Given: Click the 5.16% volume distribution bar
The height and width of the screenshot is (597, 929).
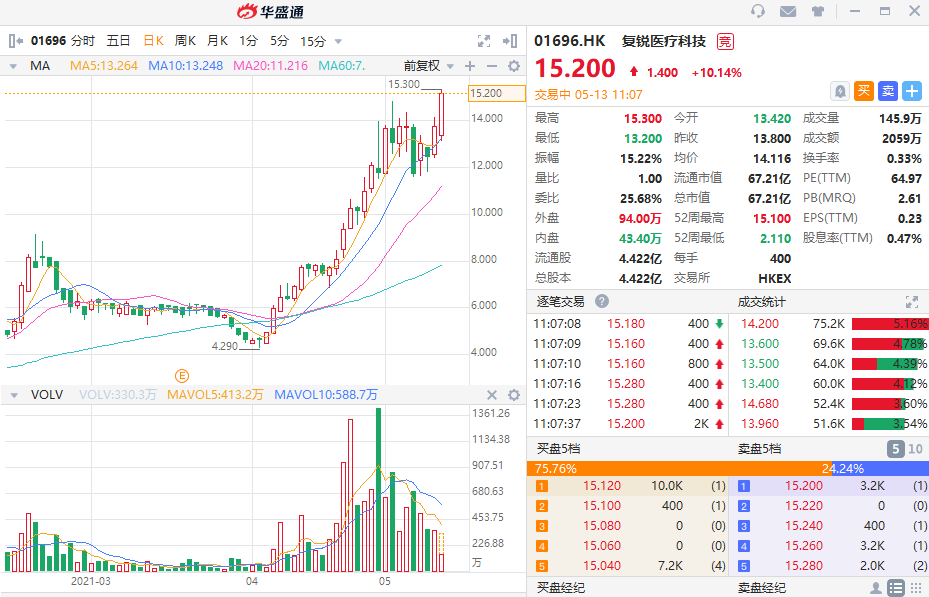Looking at the screenshot, I should (889, 323).
